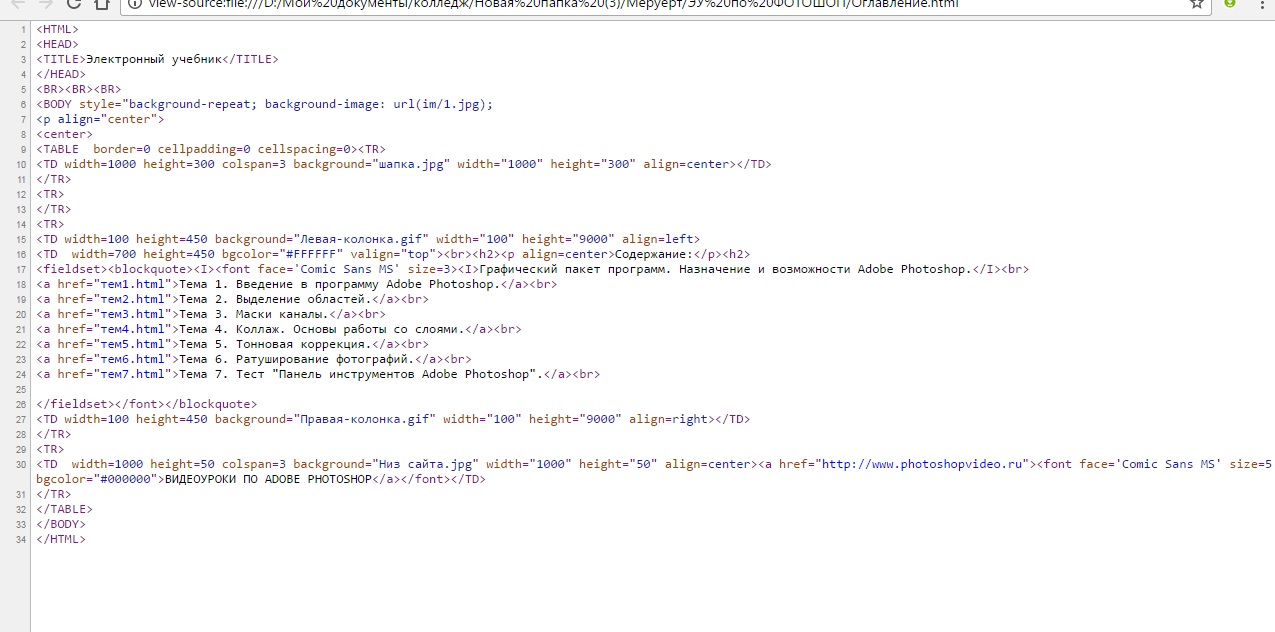Click the "шапка.jpg" background value
1275x632 pixels.
pyautogui.click(x=411, y=164)
